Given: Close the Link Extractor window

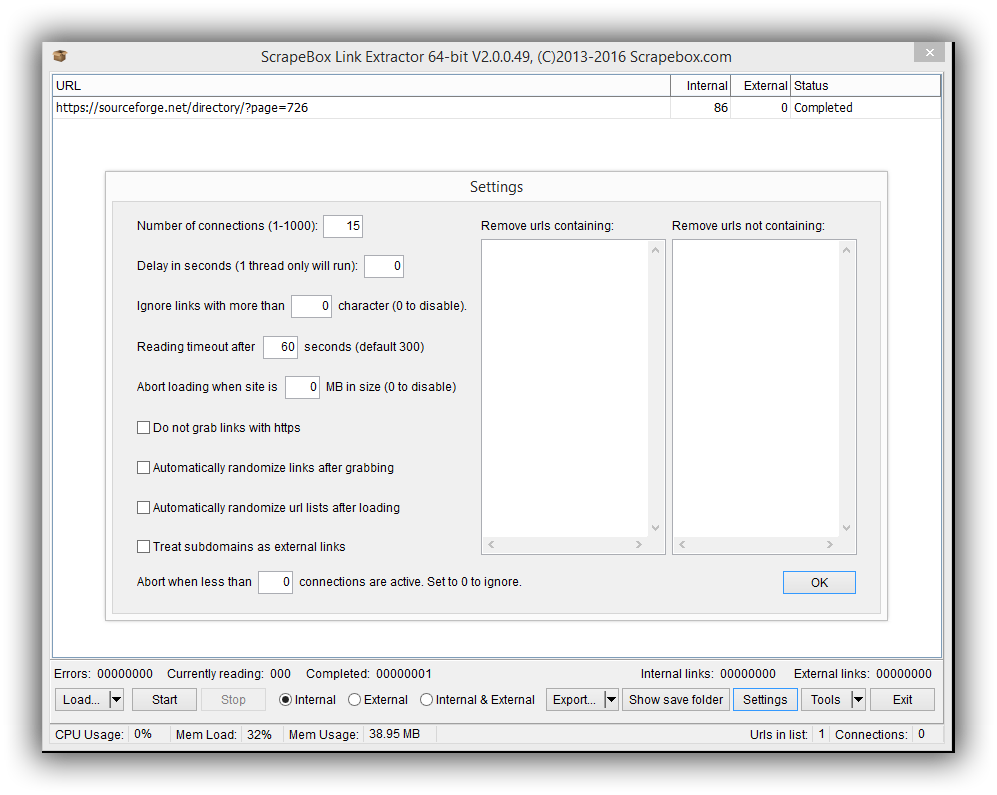Looking at the screenshot, I should click(929, 53).
